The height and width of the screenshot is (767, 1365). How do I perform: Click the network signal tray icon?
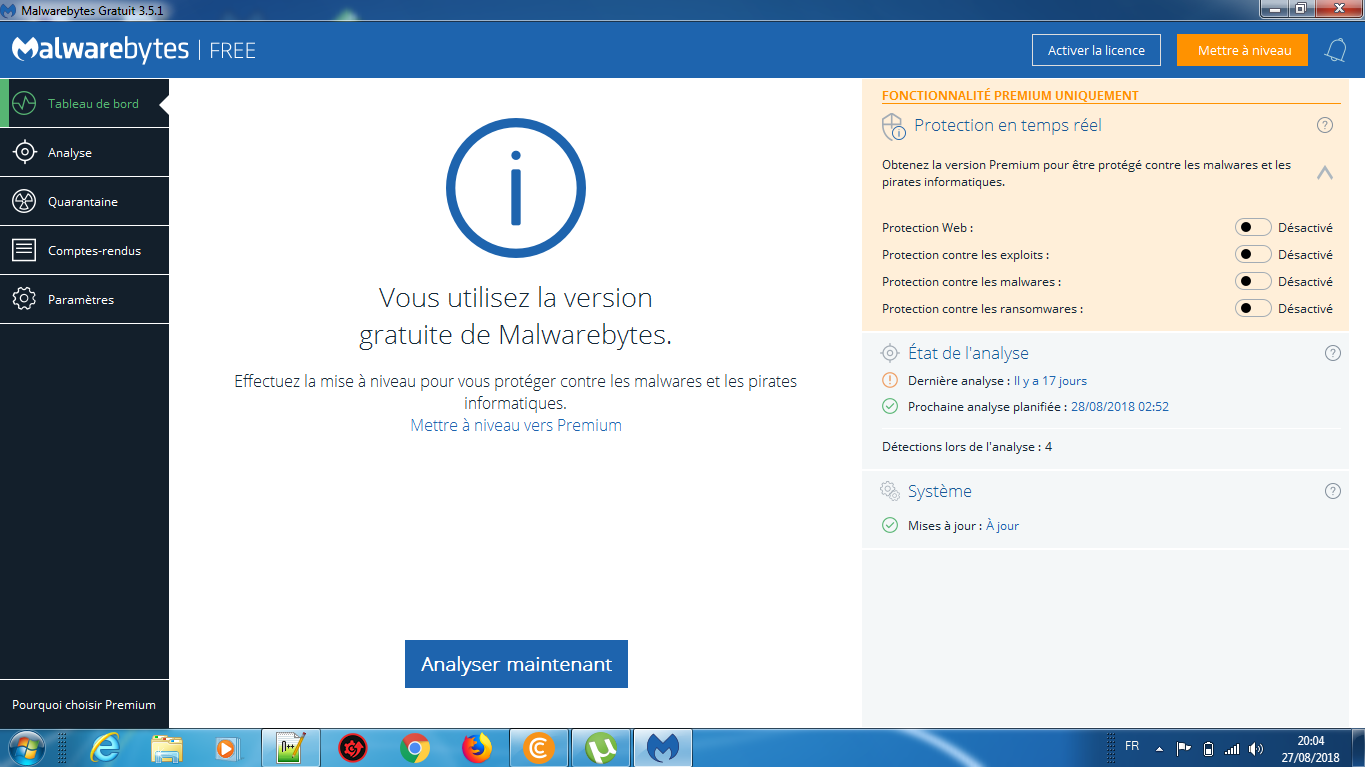point(1232,748)
